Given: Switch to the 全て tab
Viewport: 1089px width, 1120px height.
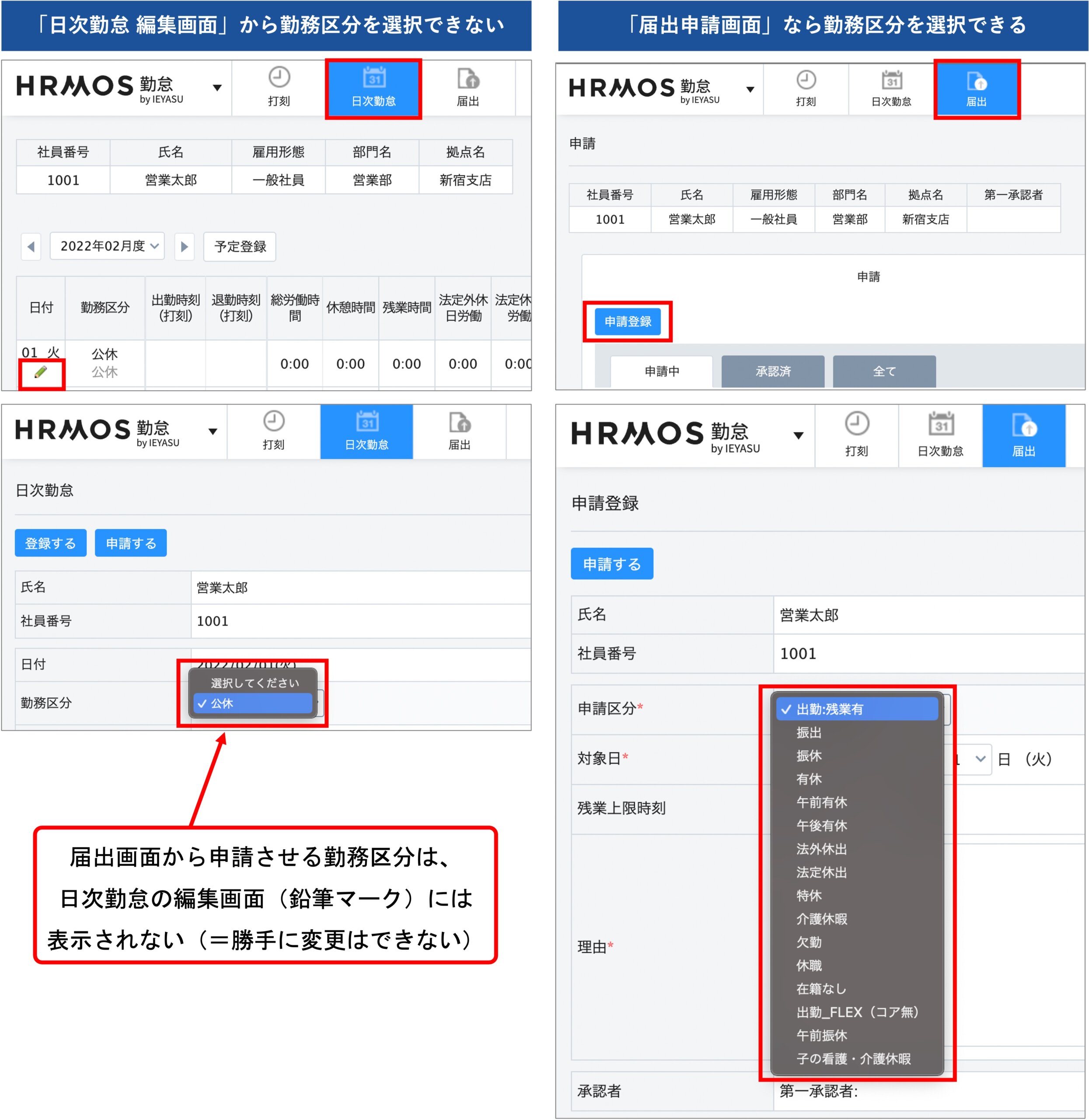Looking at the screenshot, I should [x=884, y=371].
